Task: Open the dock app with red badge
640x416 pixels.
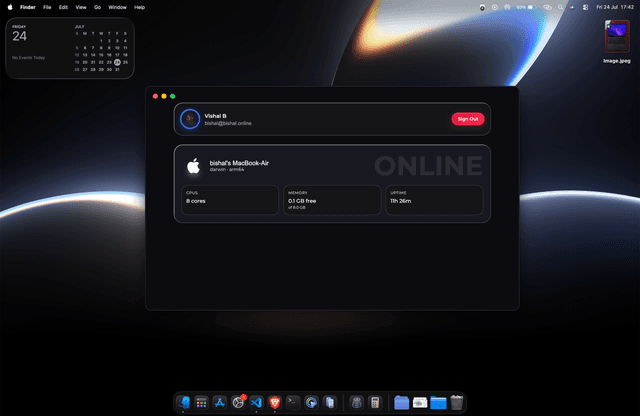Action: click(238, 403)
